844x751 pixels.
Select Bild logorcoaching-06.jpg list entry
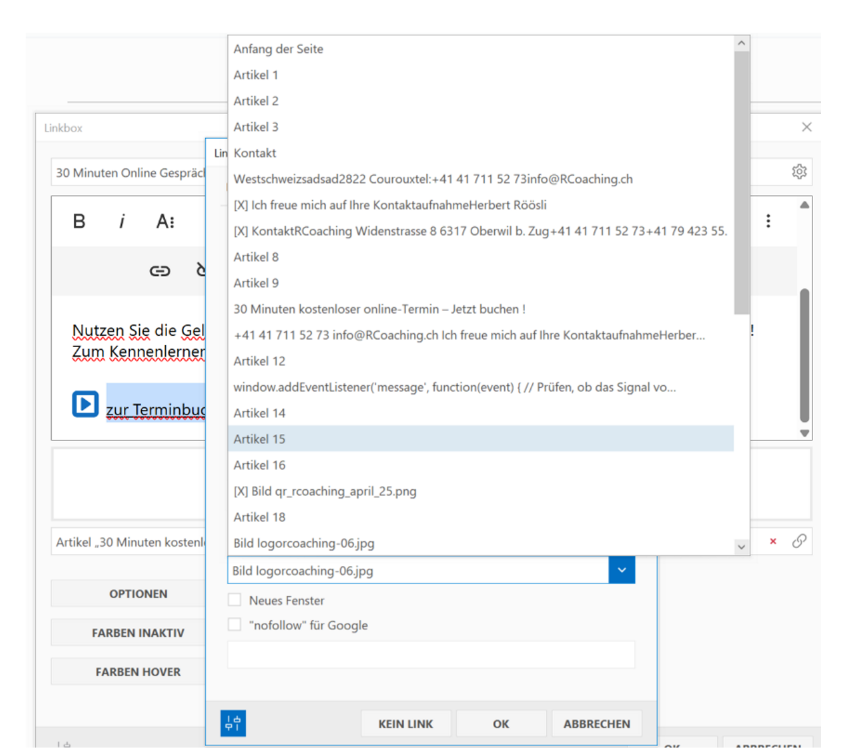click(481, 543)
